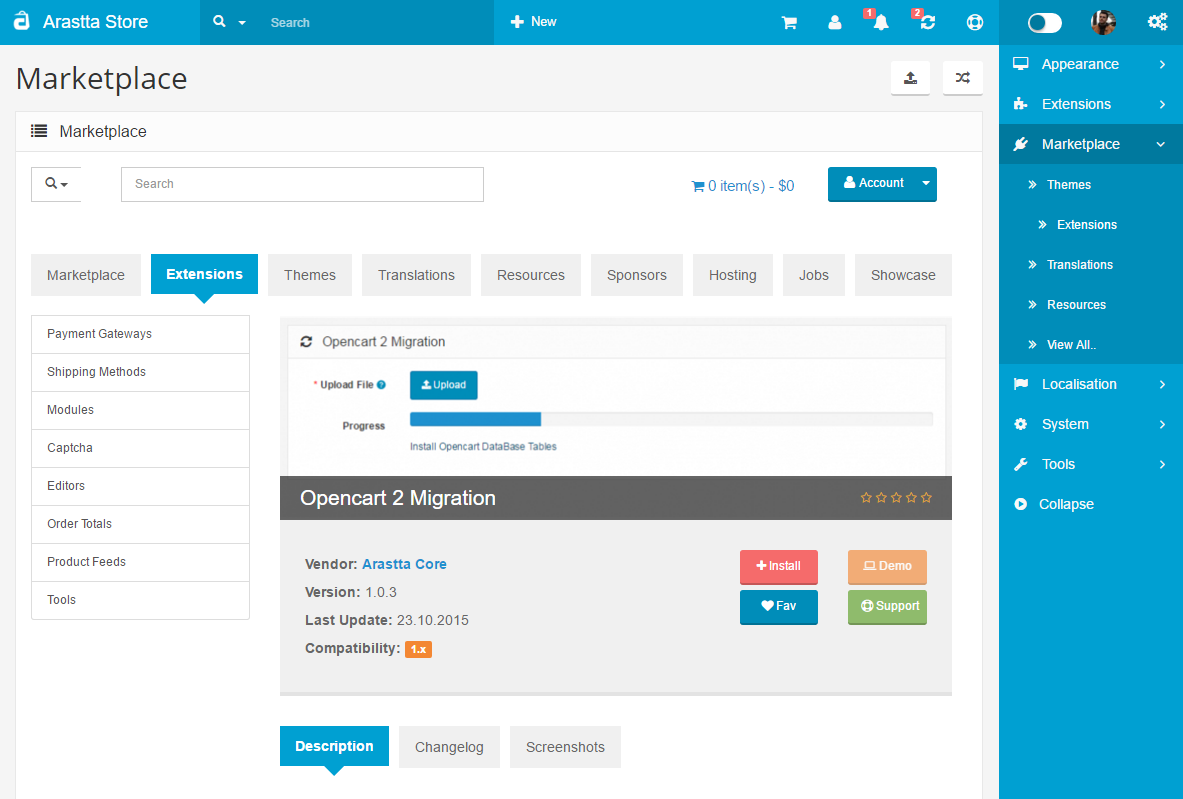Switch to the Themes tab
The width and height of the screenshot is (1183, 799).
310,274
